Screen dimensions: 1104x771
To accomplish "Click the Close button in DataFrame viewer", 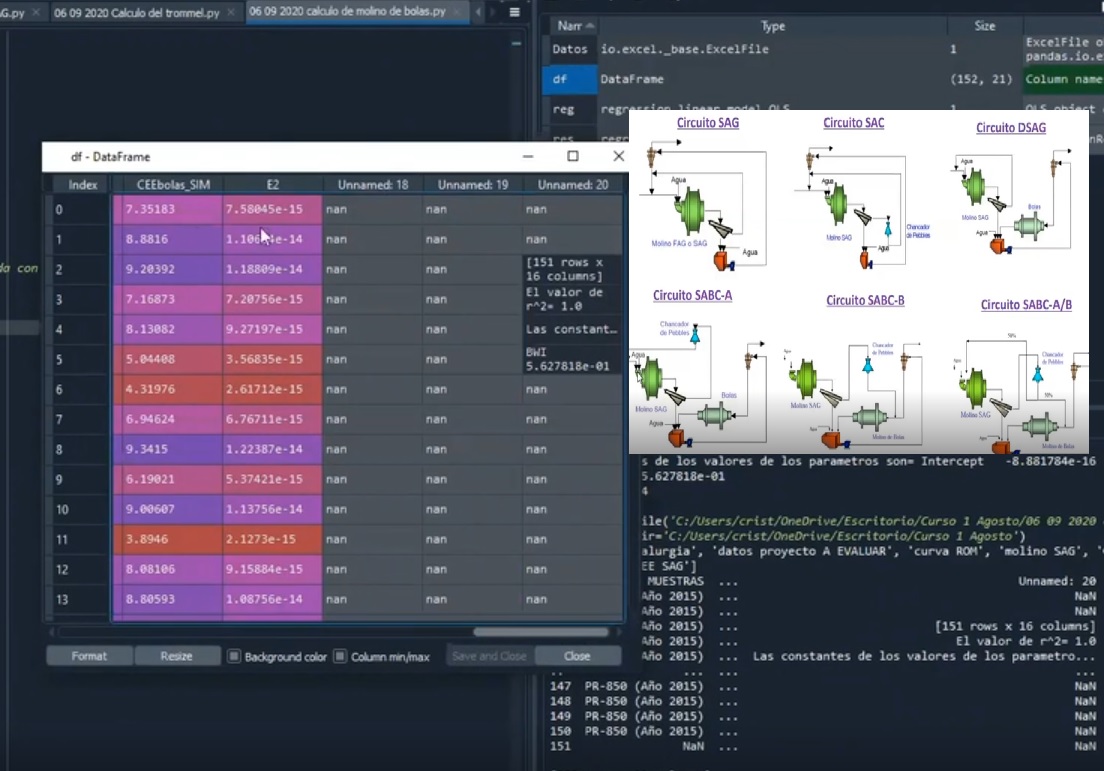I will 577,656.
